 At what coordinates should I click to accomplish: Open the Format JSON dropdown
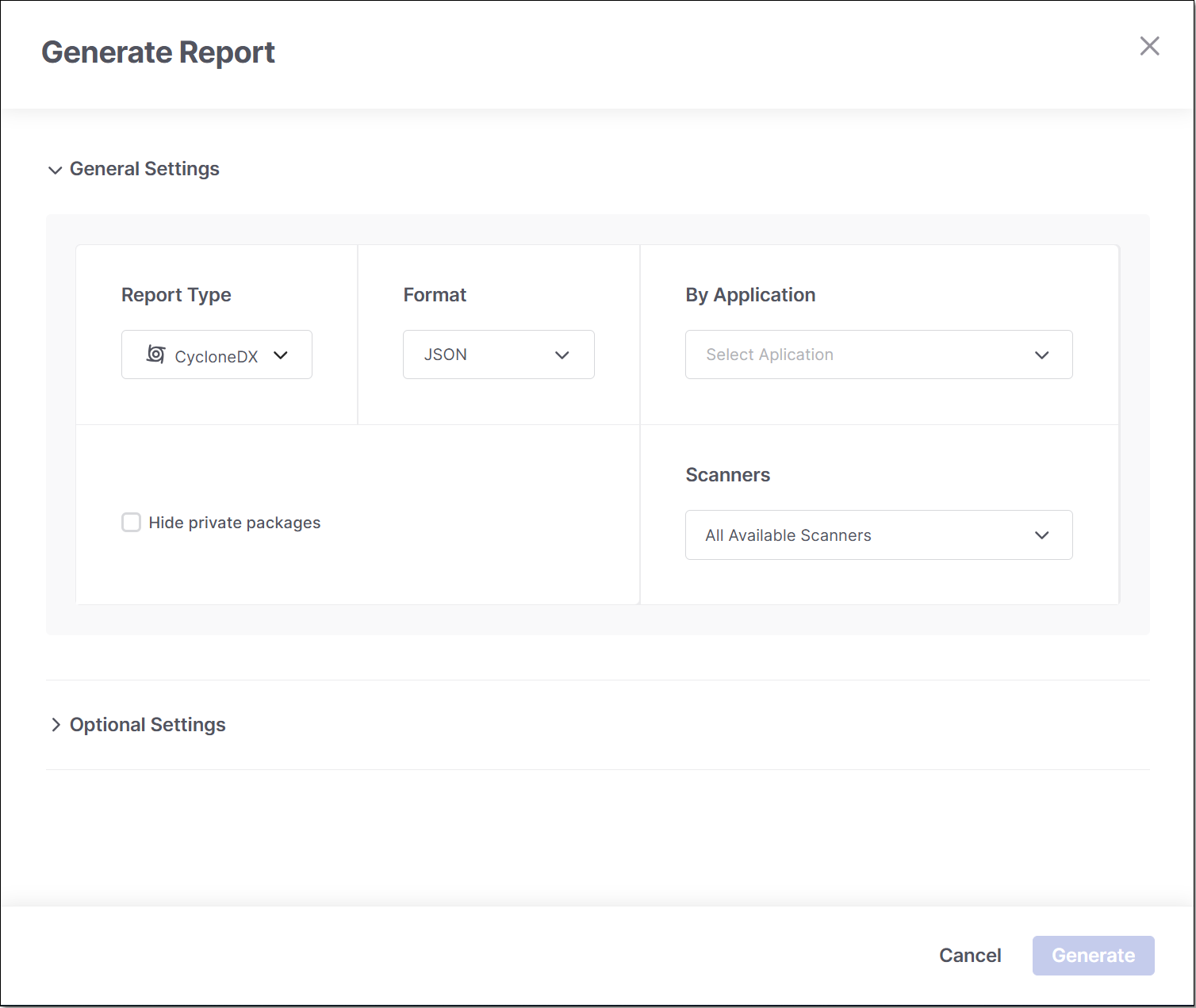click(x=499, y=355)
